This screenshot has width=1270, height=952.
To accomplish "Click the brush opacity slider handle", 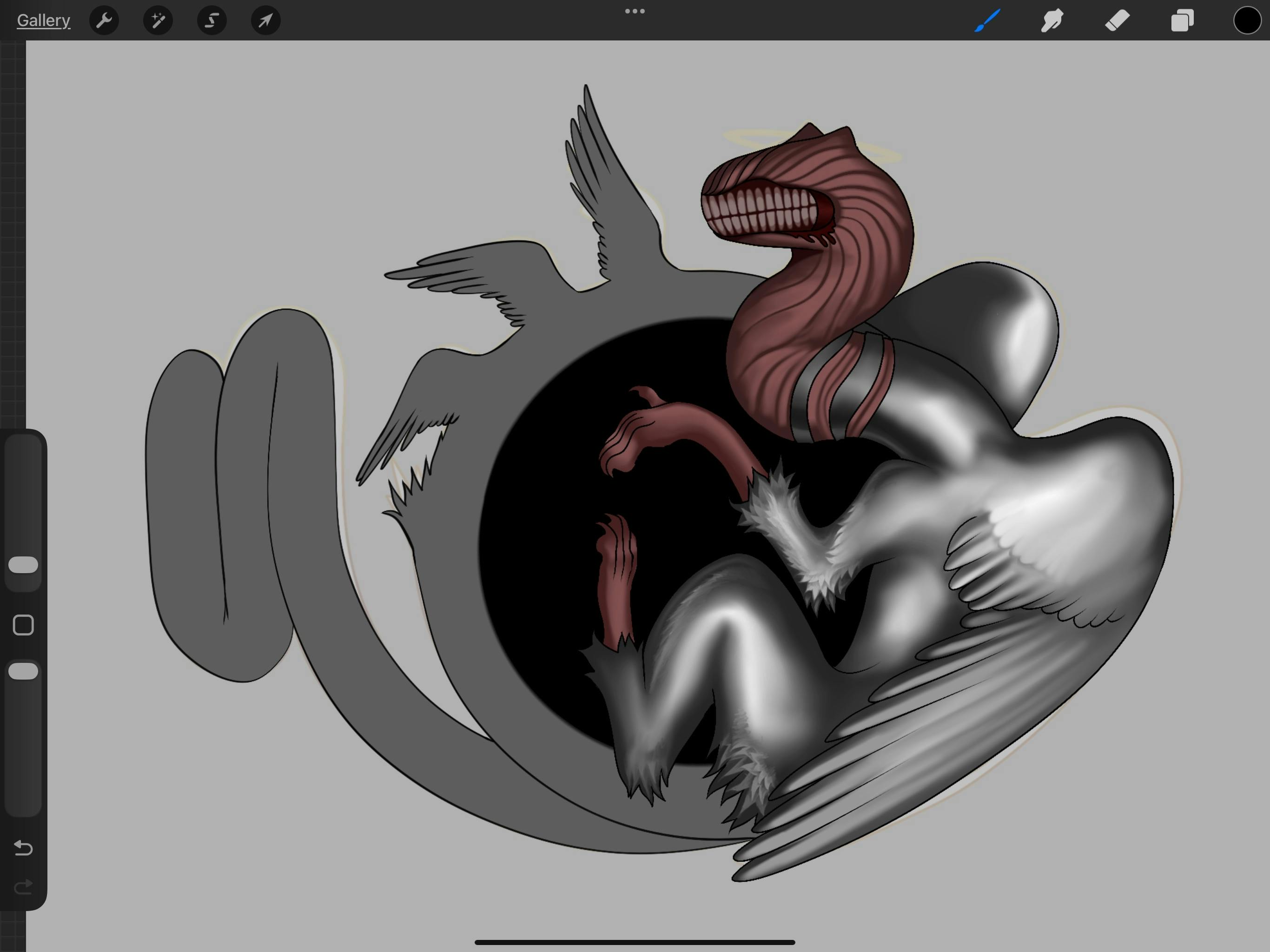I will 24,671.
